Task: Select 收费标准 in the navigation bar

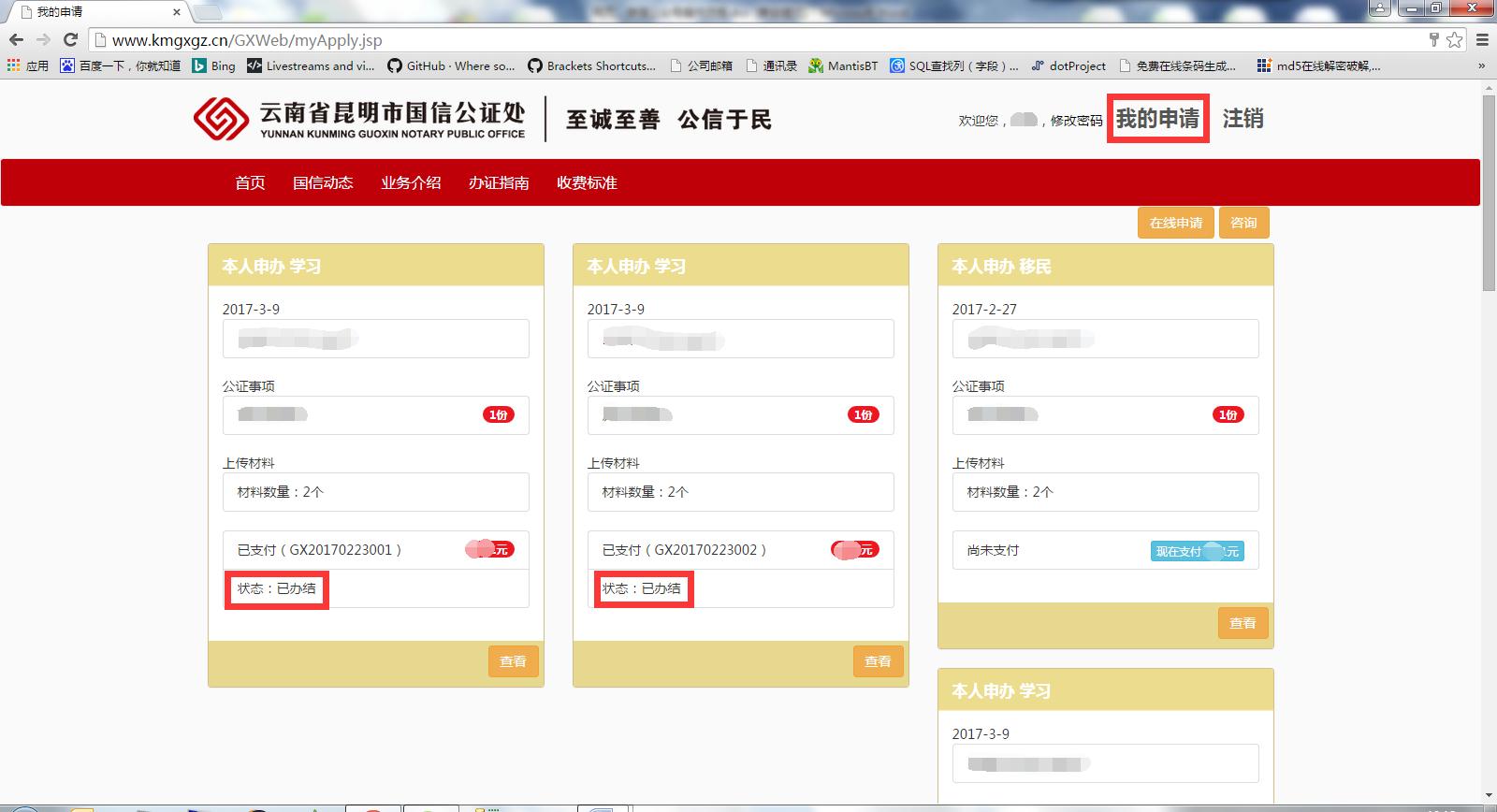Action: 587,182
